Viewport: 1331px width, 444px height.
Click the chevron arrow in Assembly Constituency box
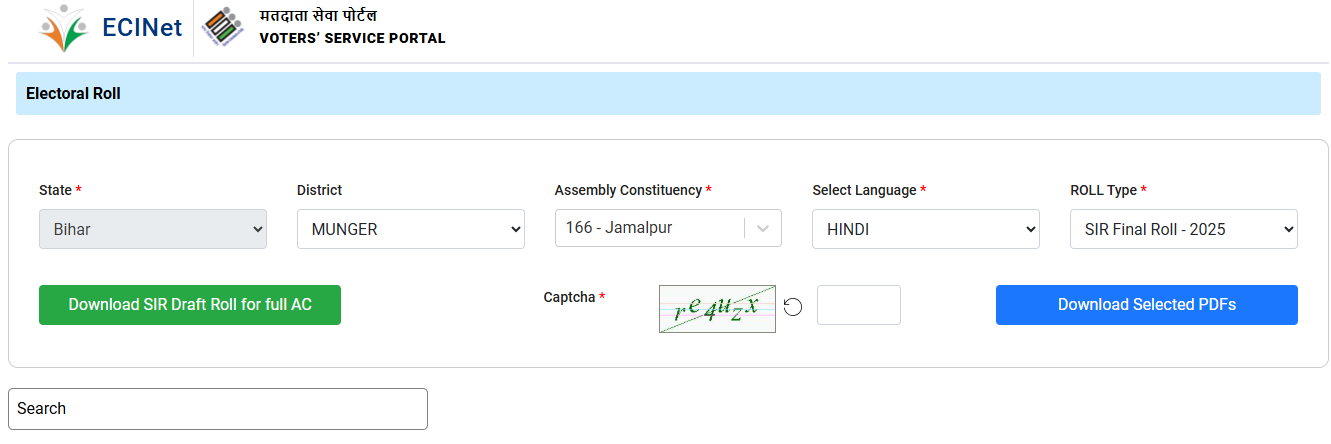tap(763, 228)
